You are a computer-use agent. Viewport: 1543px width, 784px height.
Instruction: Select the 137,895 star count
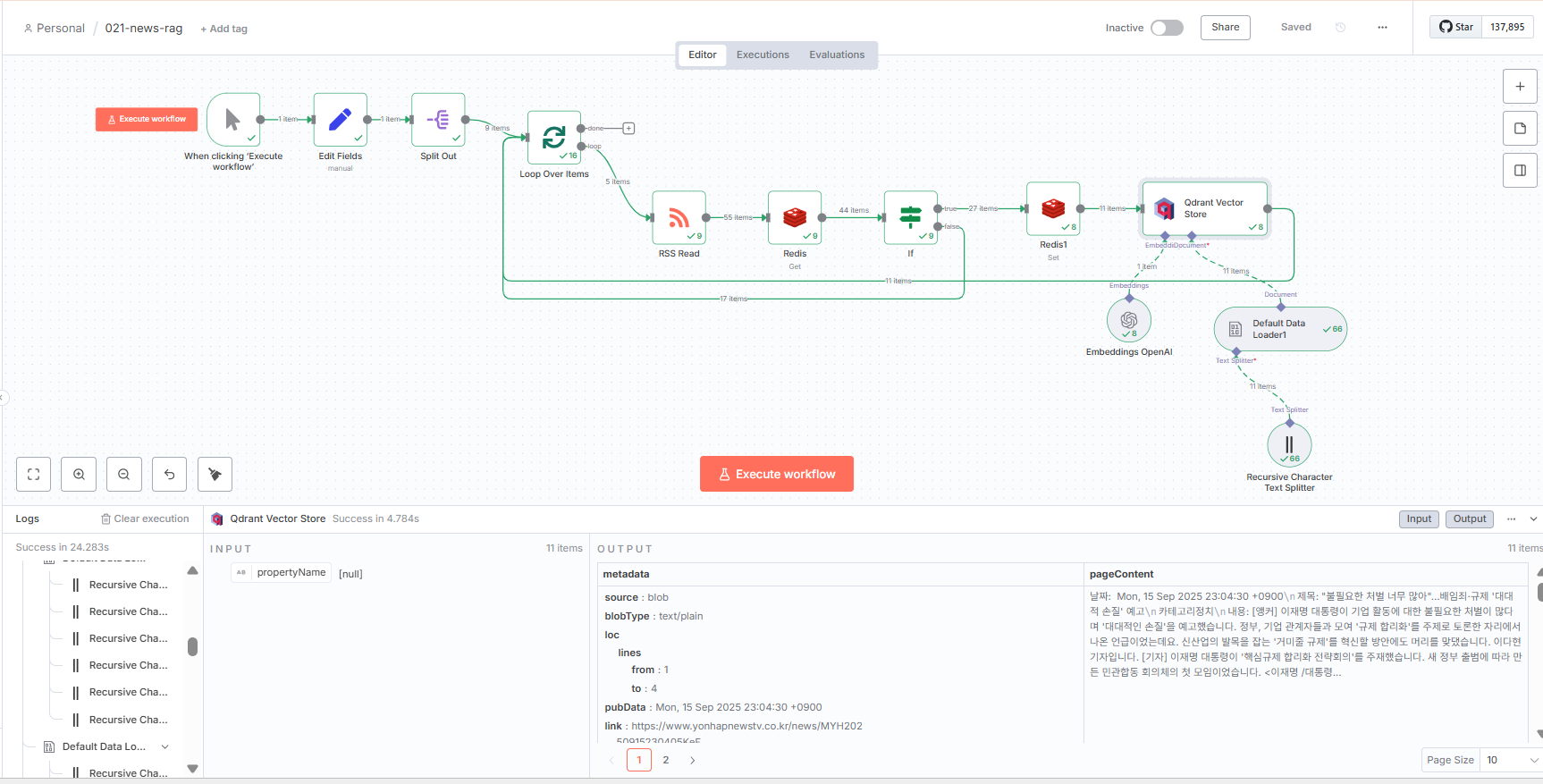[1507, 27]
